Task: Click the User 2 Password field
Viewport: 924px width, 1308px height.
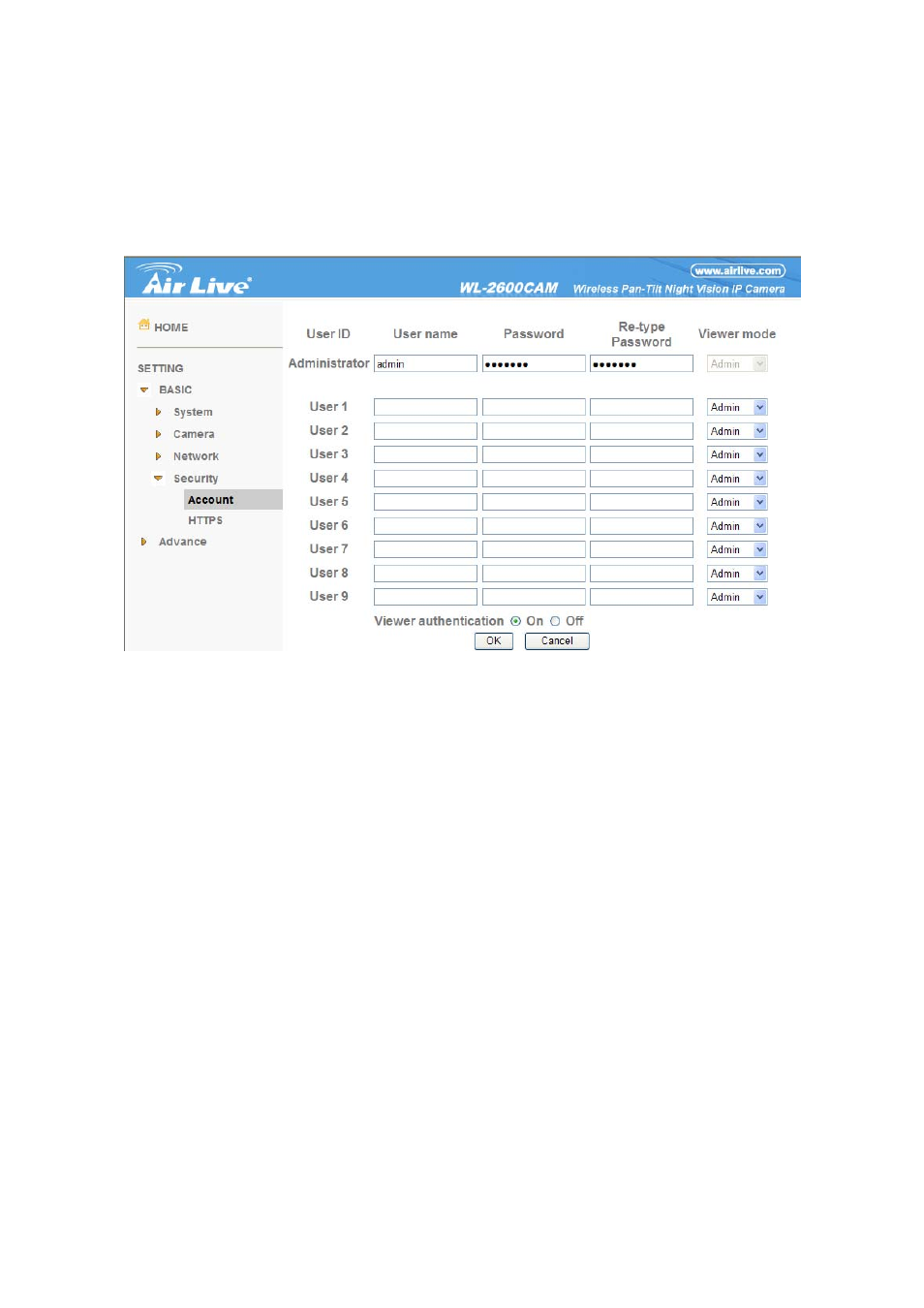Action: (x=534, y=431)
